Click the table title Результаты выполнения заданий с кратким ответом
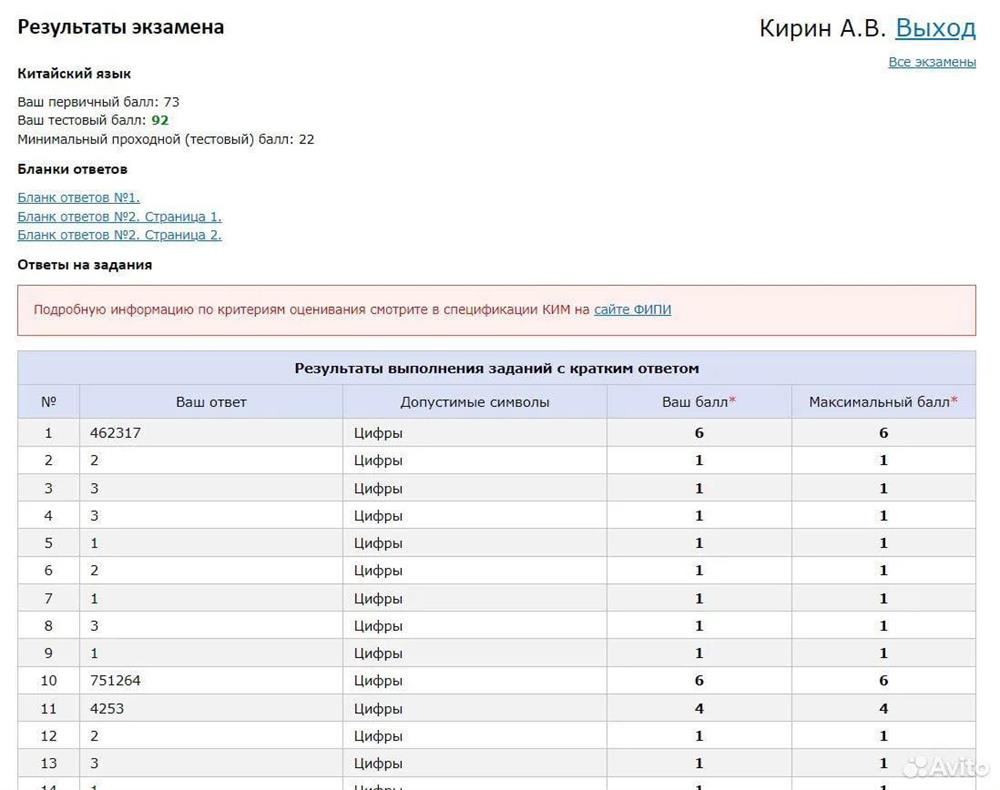The width and height of the screenshot is (1000, 790). [x=497, y=369]
